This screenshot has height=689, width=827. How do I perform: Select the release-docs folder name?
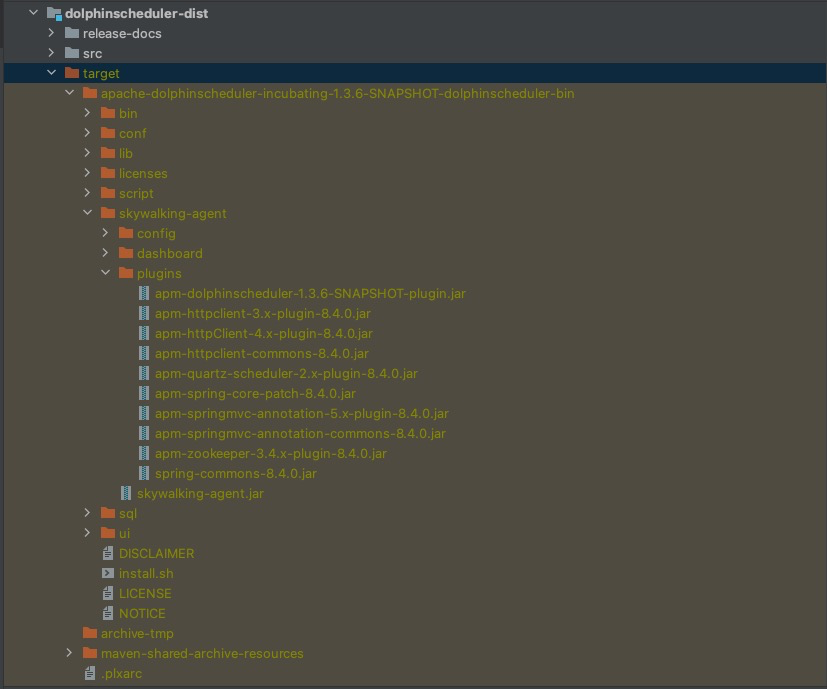coord(122,33)
